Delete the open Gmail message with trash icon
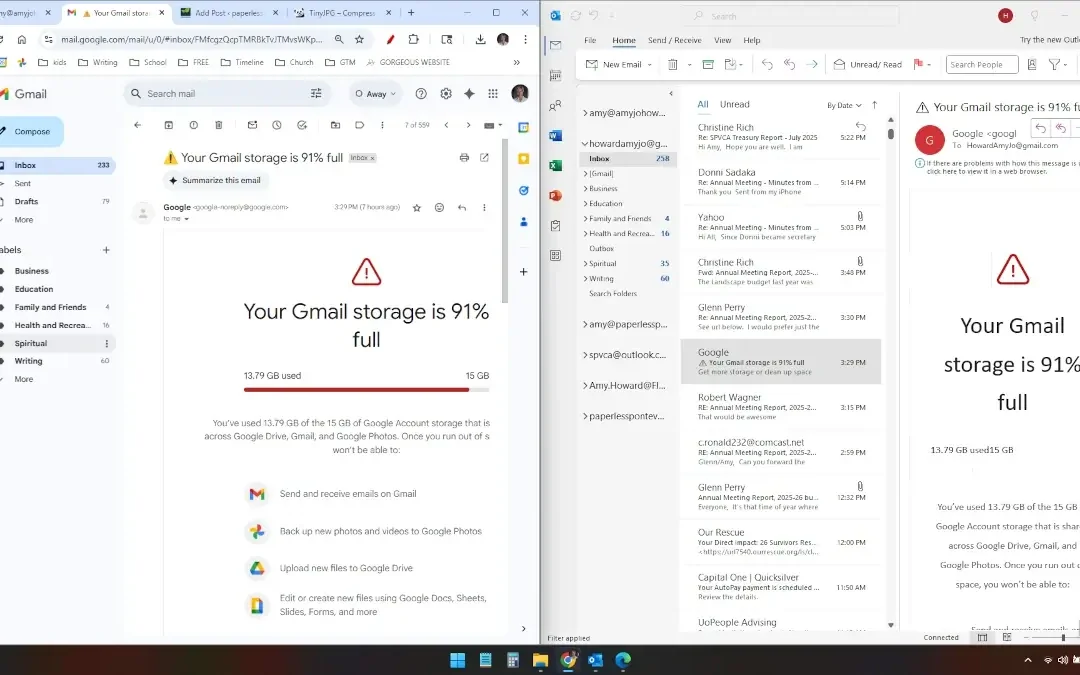The width and height of the screenshot is (1080, 675). click(x=219, y=125)
